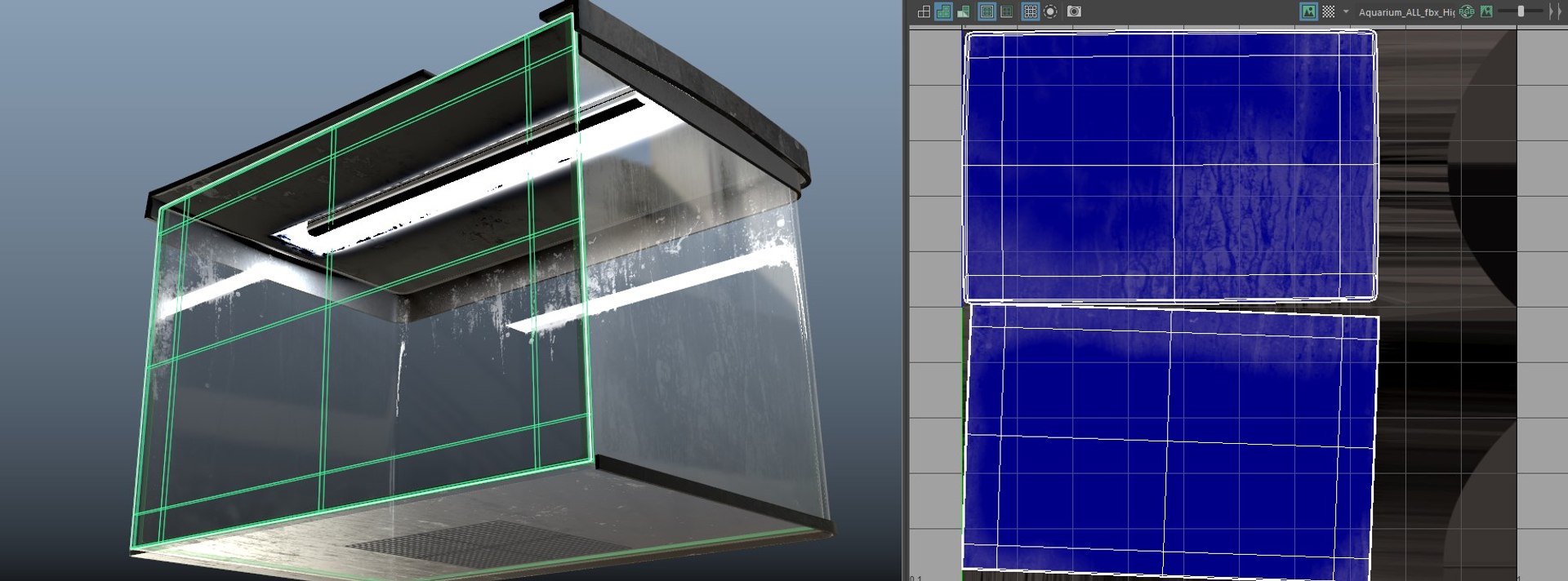Take a UV snapshot with camera icon
1568x581 pixels.
coord(1074,11)
